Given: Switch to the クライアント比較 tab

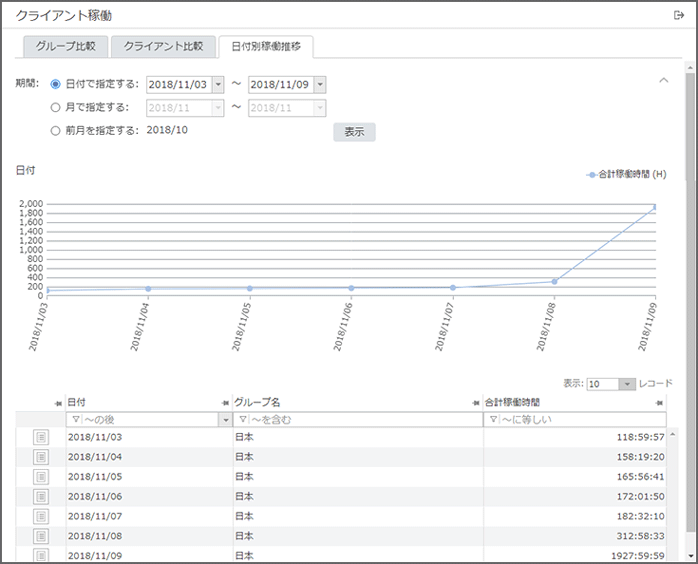Looking at the screenshot, I should click(163, 46).
